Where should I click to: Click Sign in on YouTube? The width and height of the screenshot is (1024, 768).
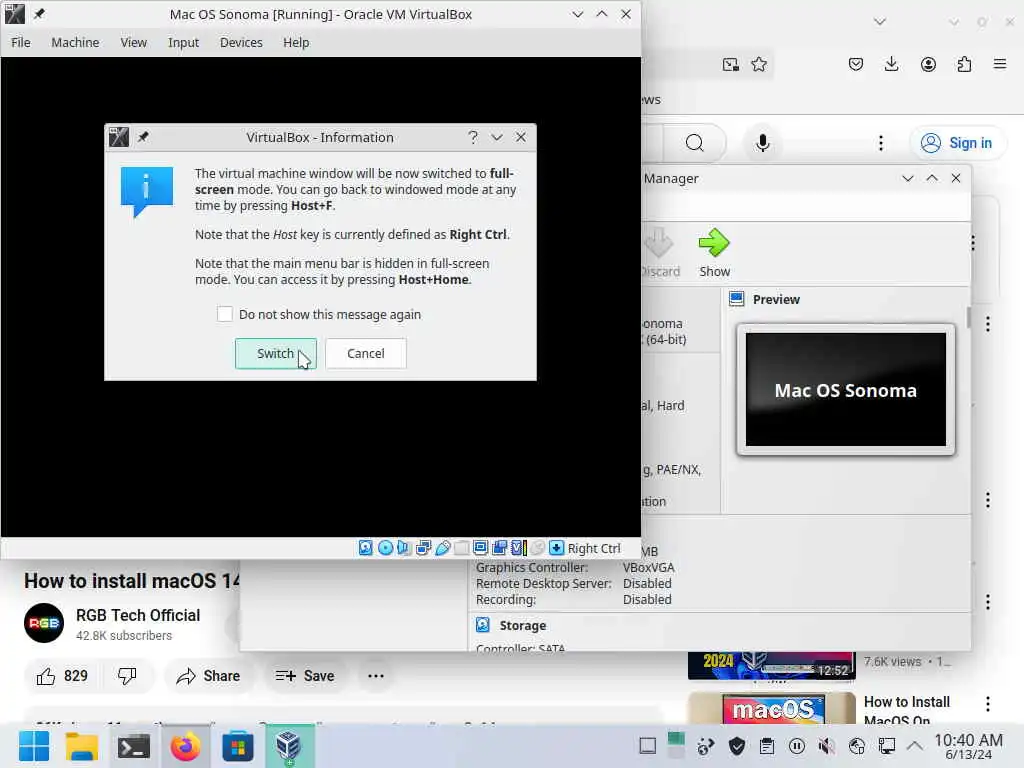pyautogui.click(x=957, y=143)
